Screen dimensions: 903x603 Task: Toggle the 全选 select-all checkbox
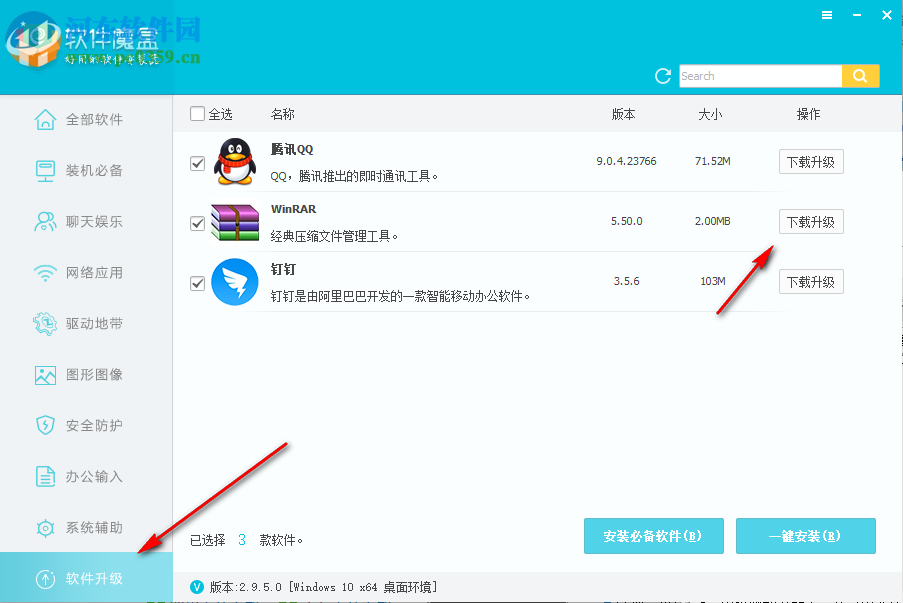[x=198, y=113]
